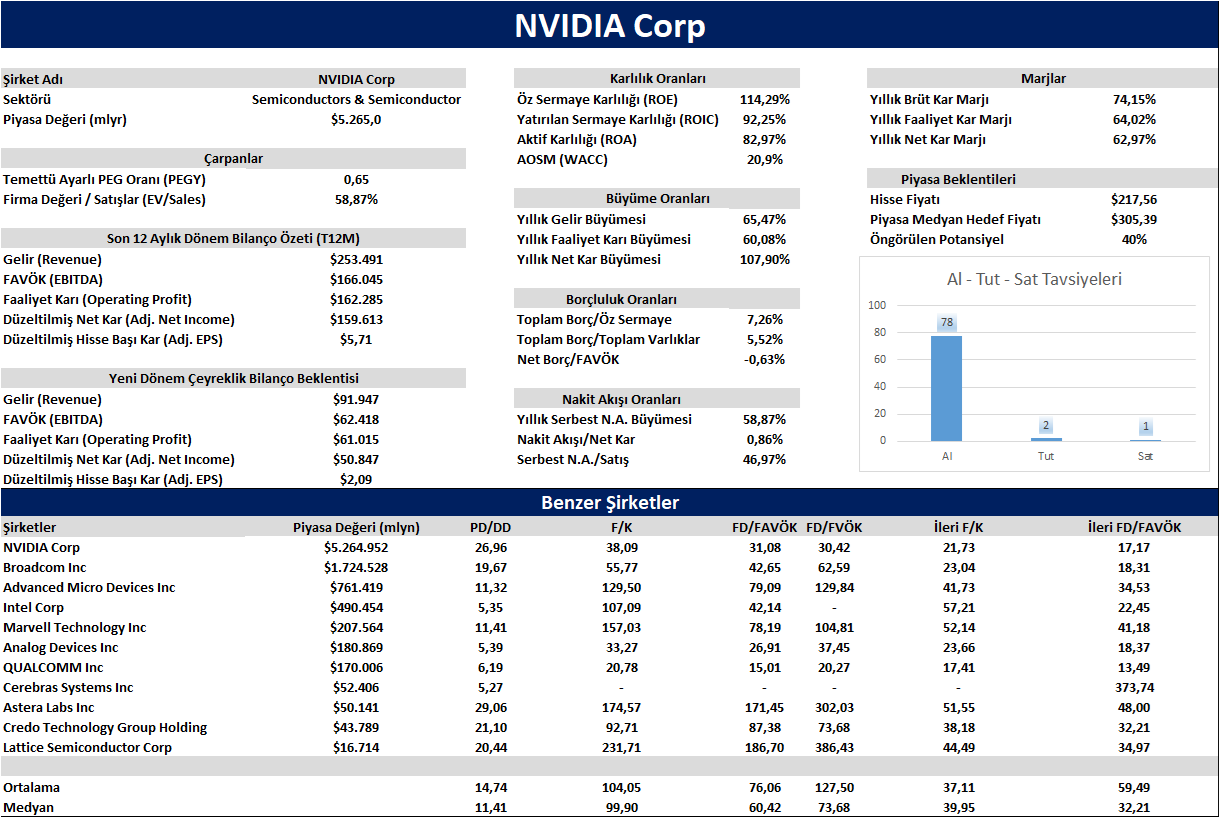Select the T12M Gelir value $253.491
Screen dimensions: 1219x817
pos(356,259)
